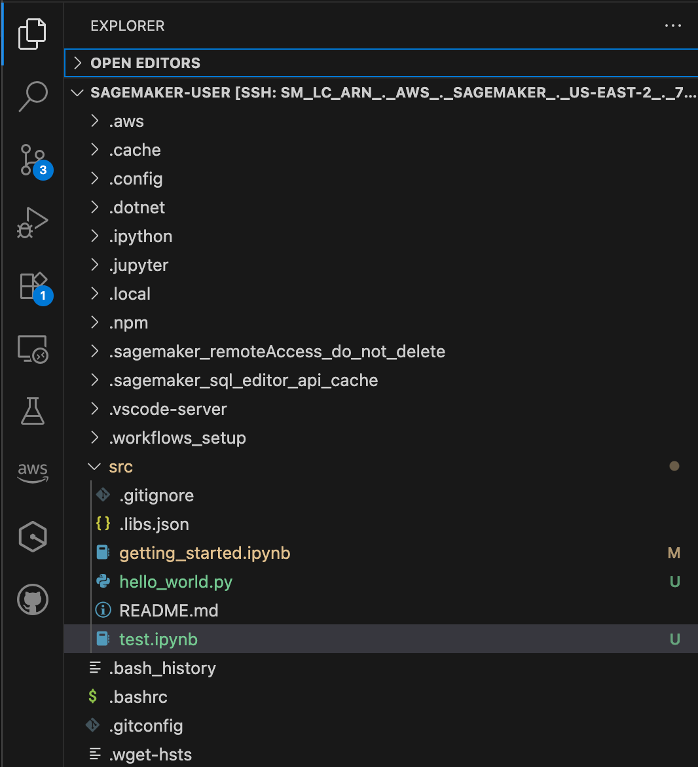Screen dimensions: 698x768
Task: Collapse the src folder
Action: [120, 467]
